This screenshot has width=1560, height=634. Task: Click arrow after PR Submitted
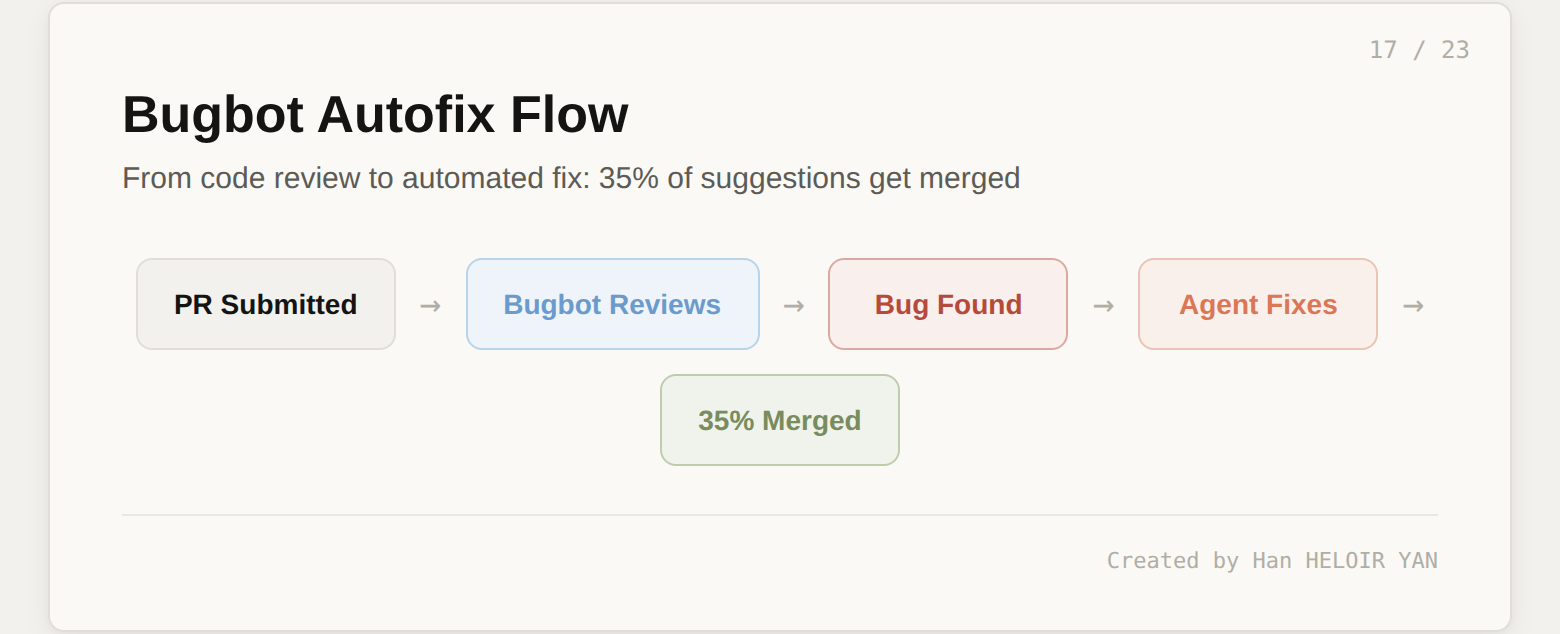(x=430, y=306)
